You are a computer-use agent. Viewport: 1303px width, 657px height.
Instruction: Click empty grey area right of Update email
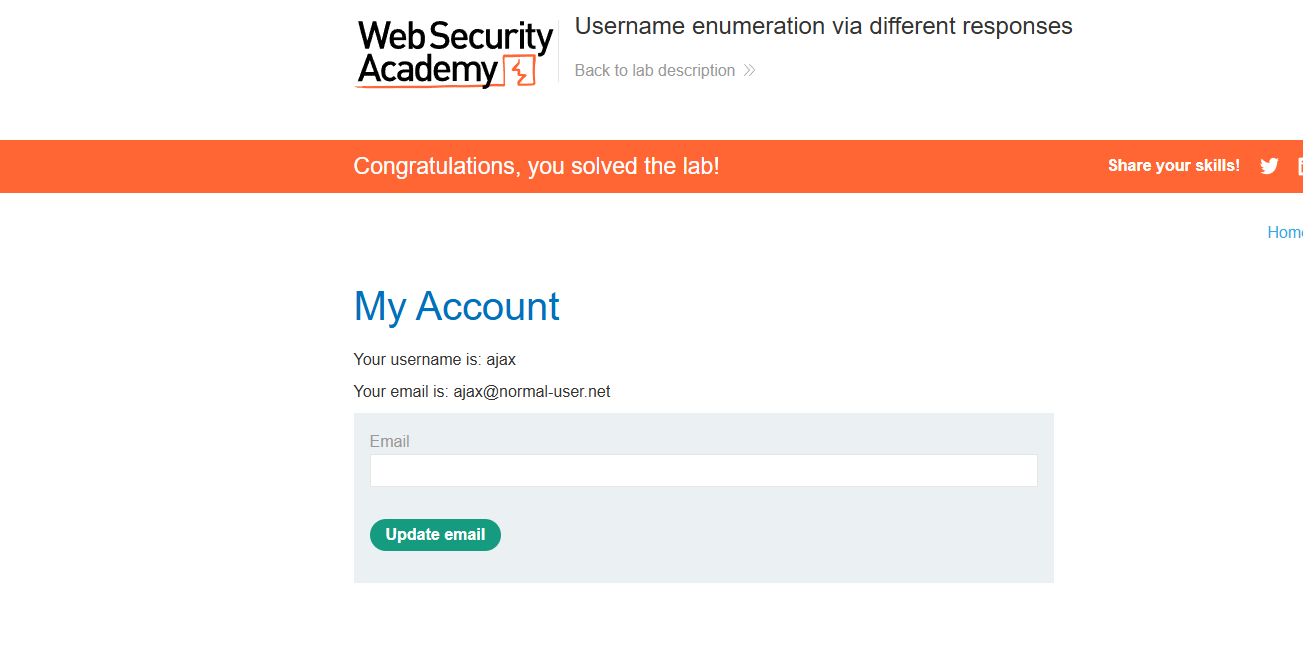(780, 536)
